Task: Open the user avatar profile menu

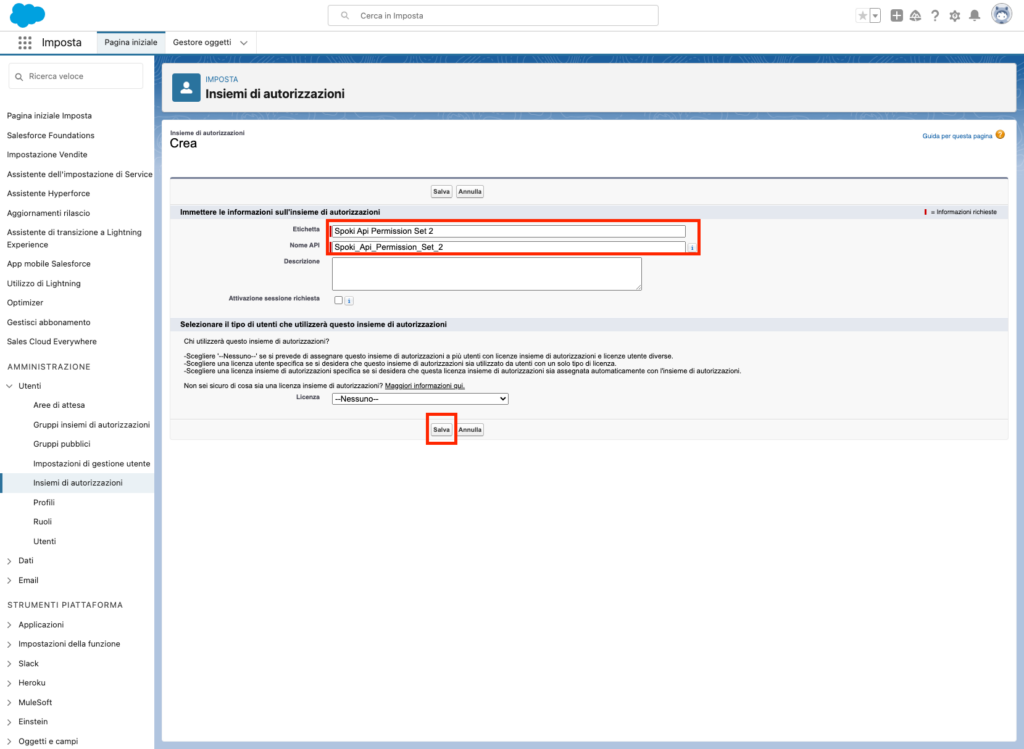Action: [x=1000, y=15]
